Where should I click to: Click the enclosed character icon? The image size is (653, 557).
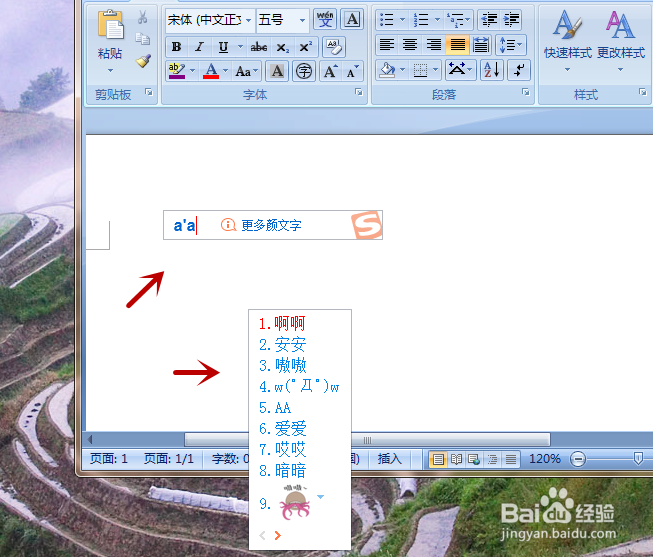304,71
